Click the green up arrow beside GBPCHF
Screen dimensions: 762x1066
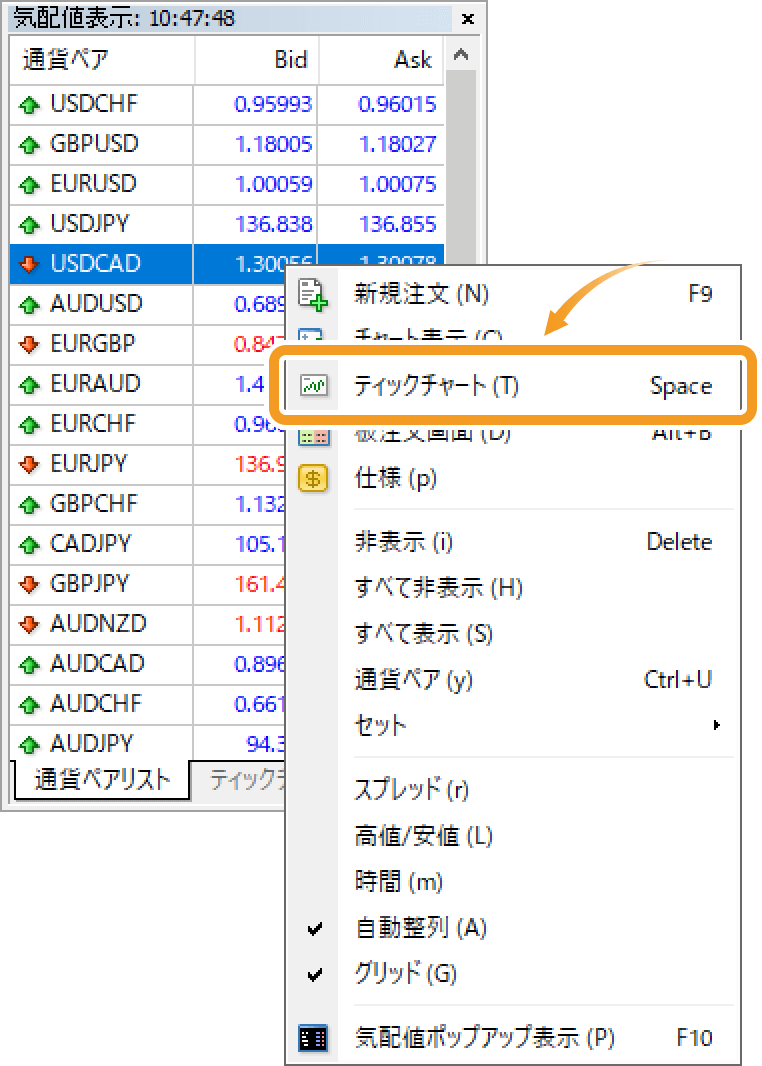[x=29, y=504]
